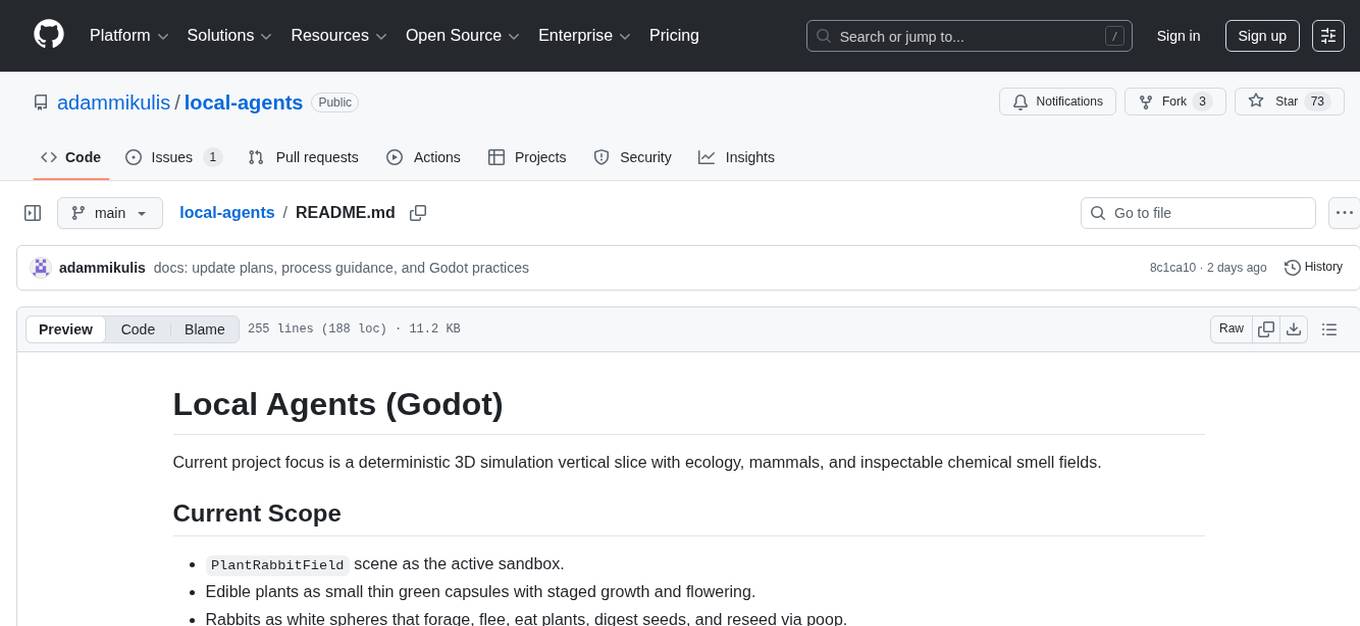Open the main branch dropdown
This screenshot has height=626, width=1360.
point(109,213)
